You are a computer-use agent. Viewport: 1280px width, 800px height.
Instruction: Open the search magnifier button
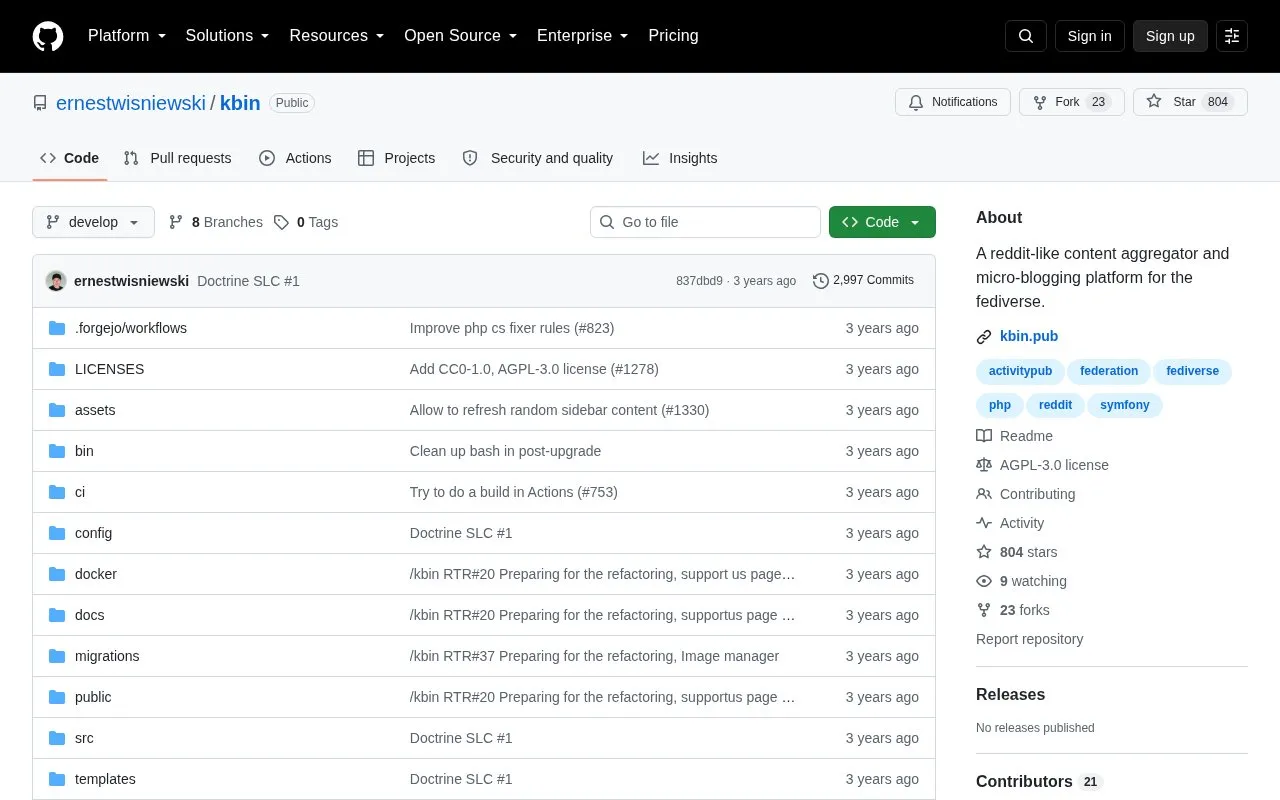1026,36
